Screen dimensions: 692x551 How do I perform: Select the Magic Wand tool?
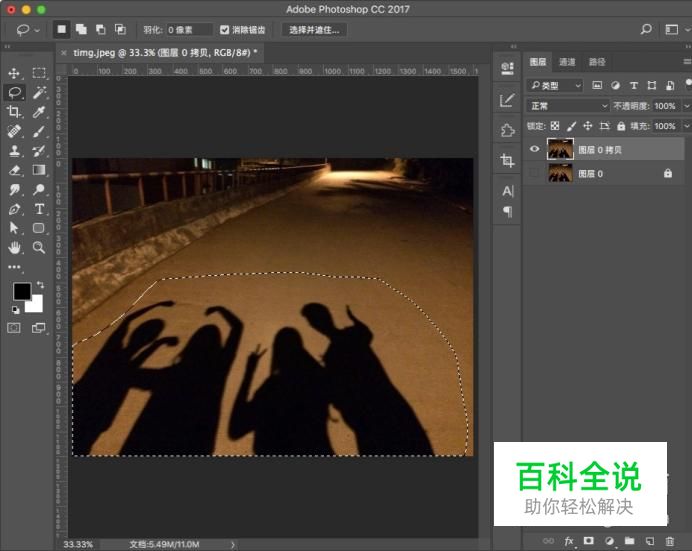(39, 92)
